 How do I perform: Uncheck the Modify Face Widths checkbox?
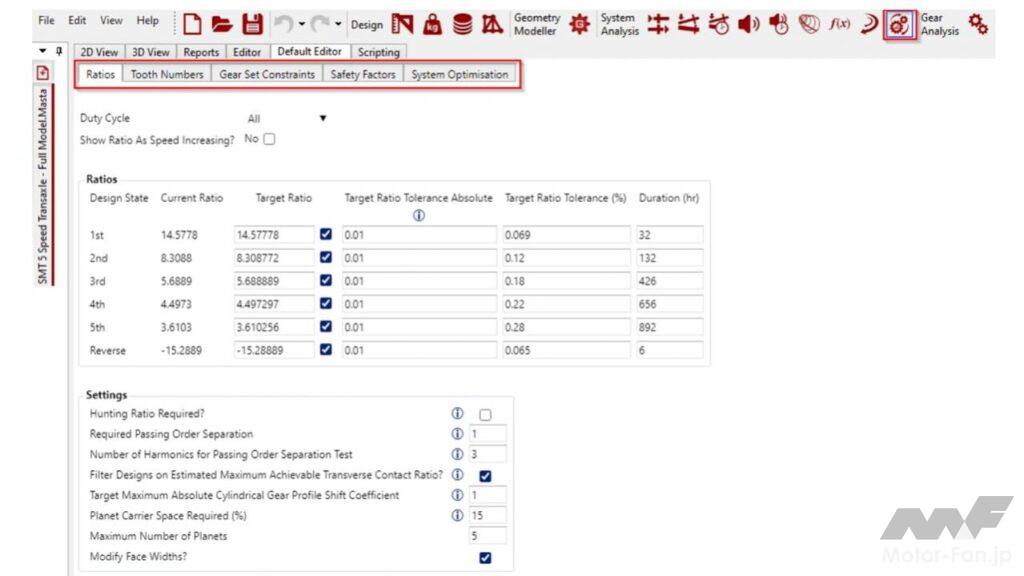coord(485,557)
